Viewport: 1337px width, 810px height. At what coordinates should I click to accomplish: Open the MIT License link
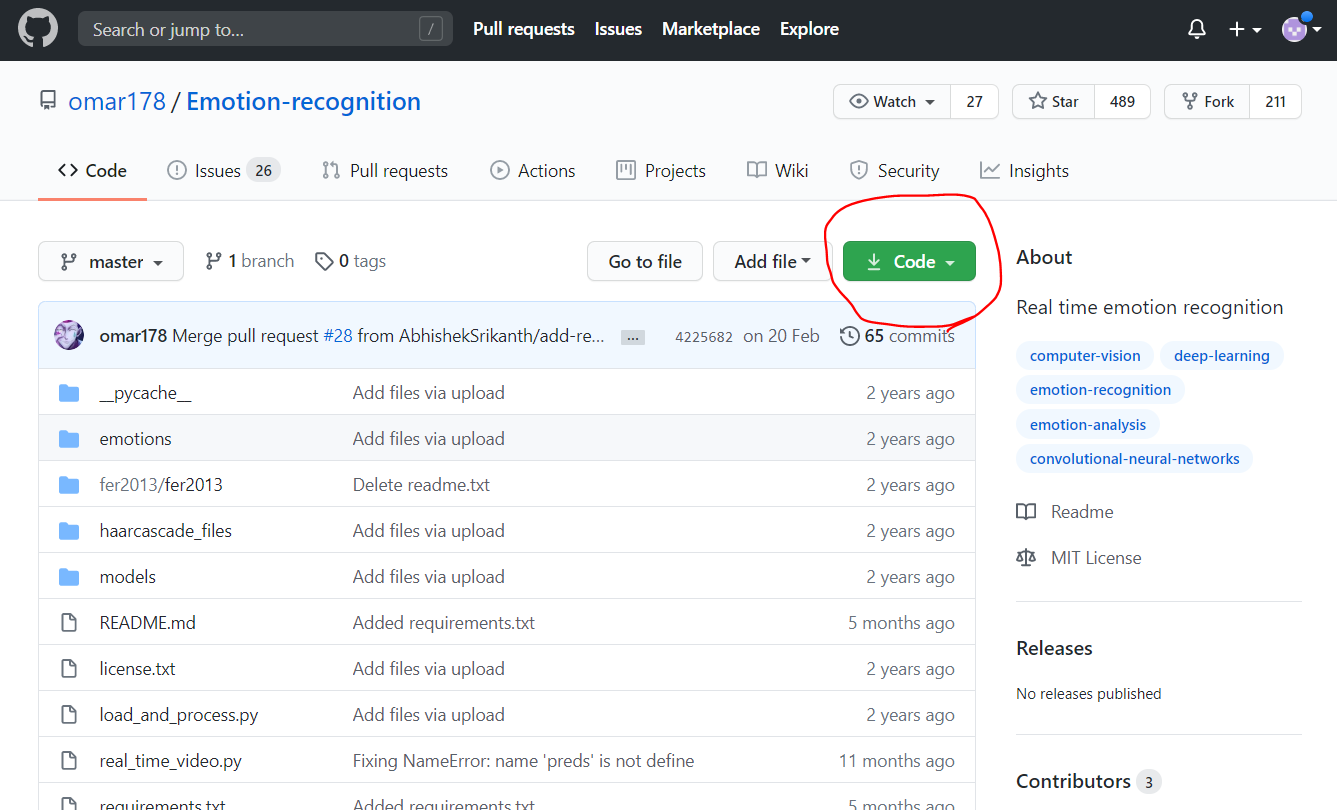click(x=1079, y=558)
